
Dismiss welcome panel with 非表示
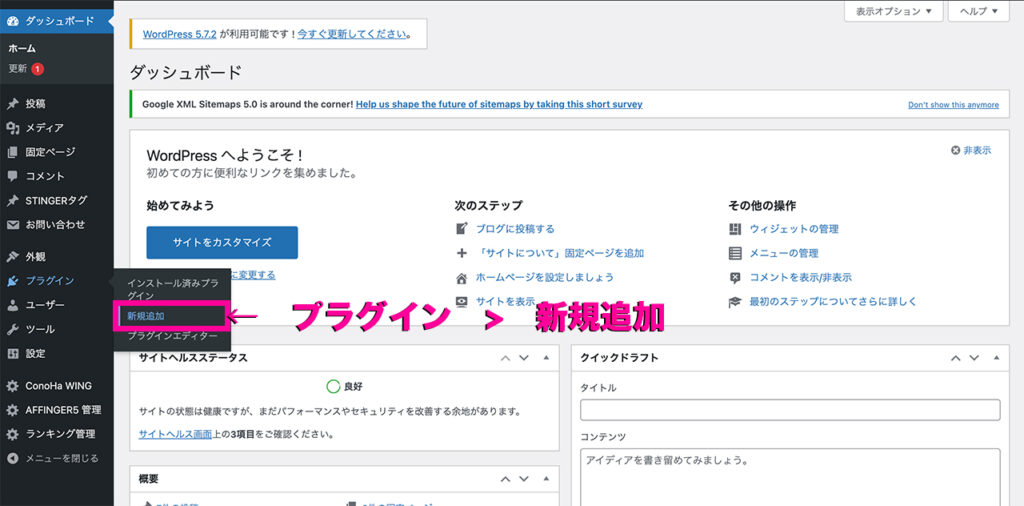(971, 150)
